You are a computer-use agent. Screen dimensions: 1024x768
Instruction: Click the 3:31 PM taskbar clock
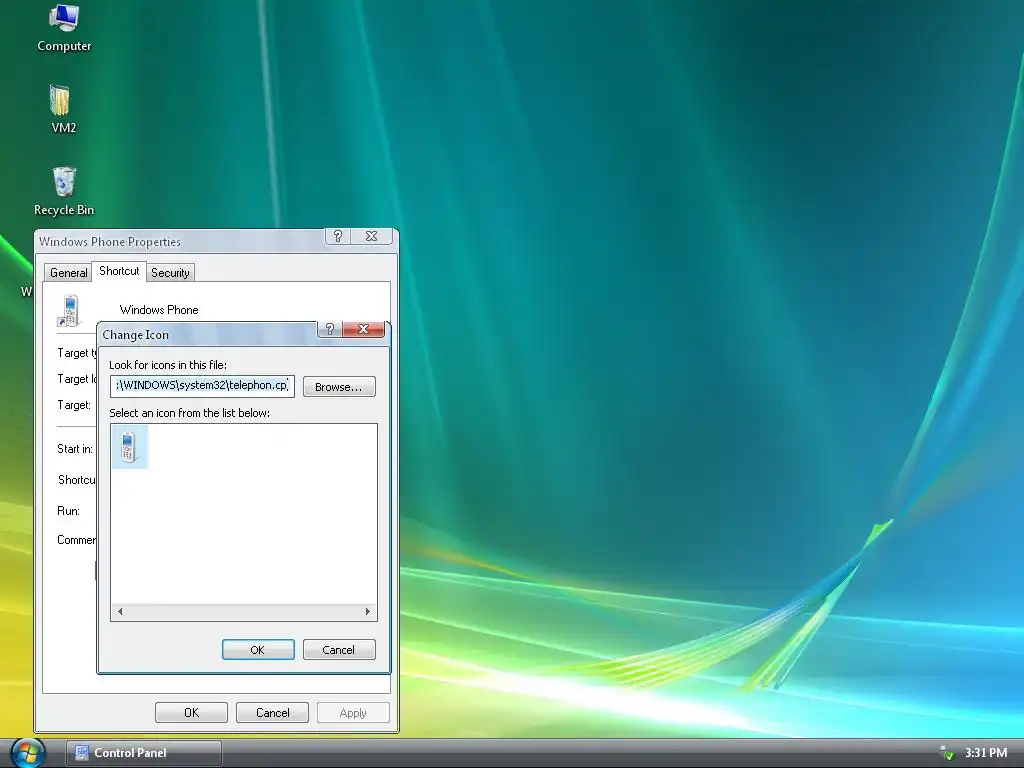(985, 753)
